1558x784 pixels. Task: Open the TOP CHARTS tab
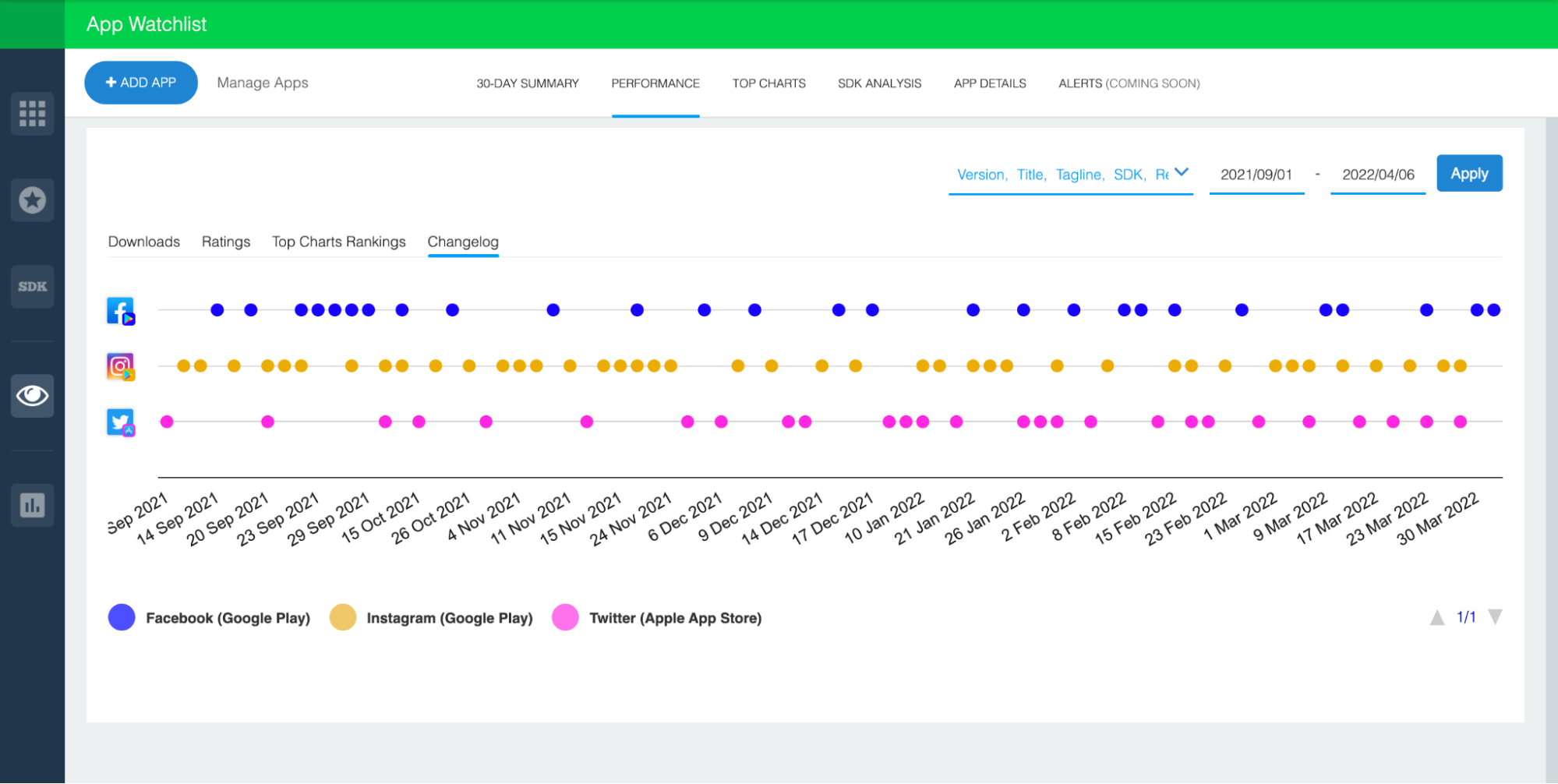tap(768, 83)
